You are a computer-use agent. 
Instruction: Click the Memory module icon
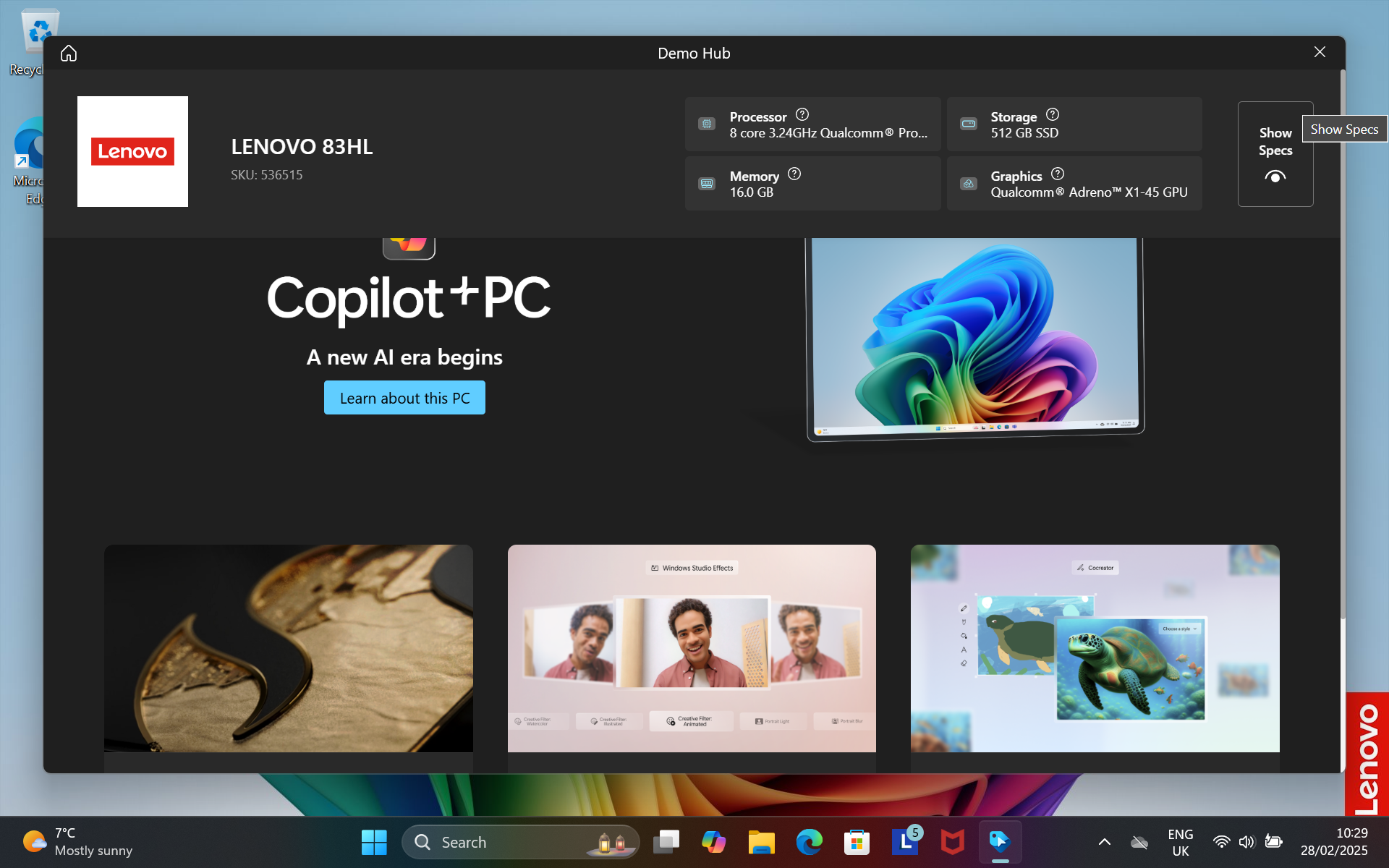point(707,184)
